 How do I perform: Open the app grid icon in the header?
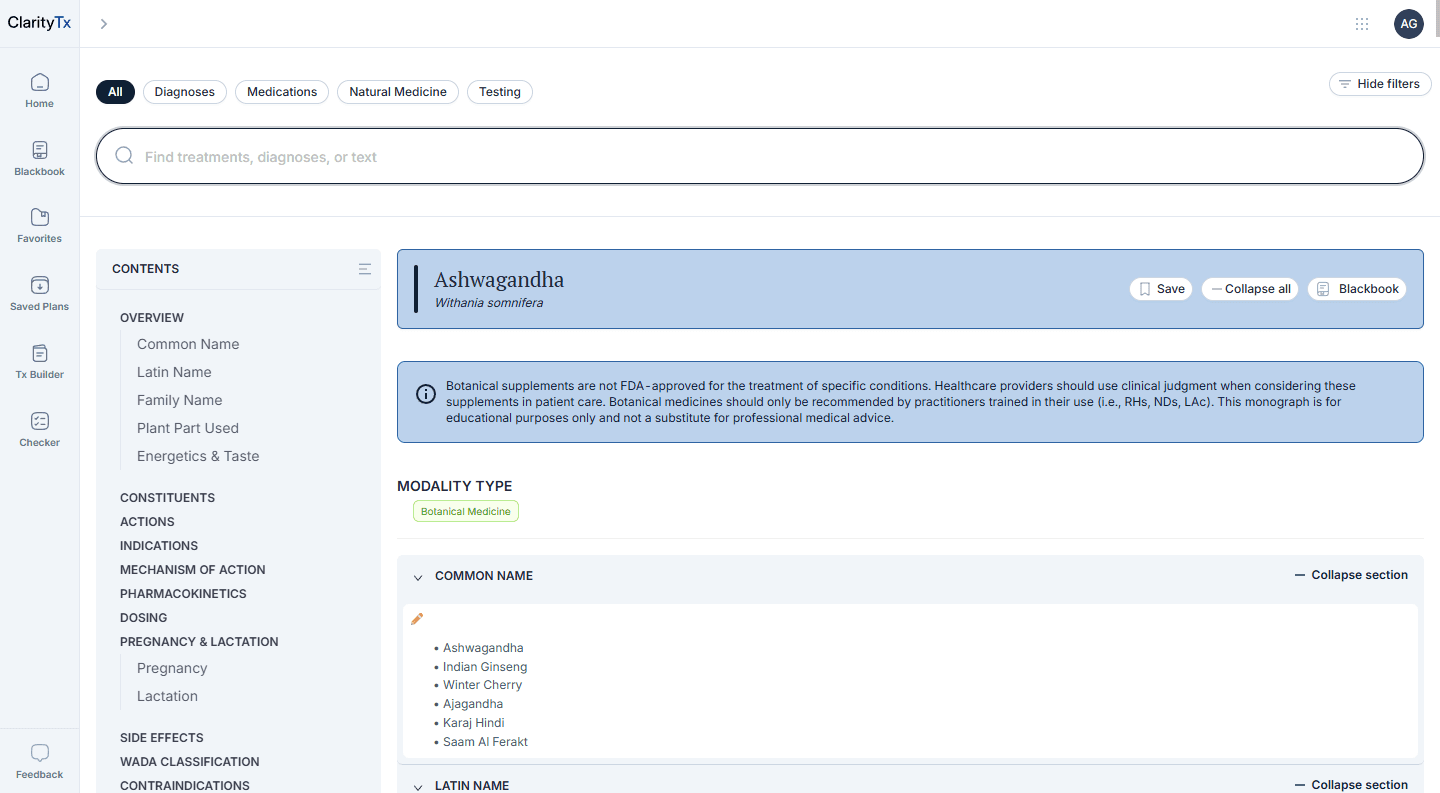1362,24
